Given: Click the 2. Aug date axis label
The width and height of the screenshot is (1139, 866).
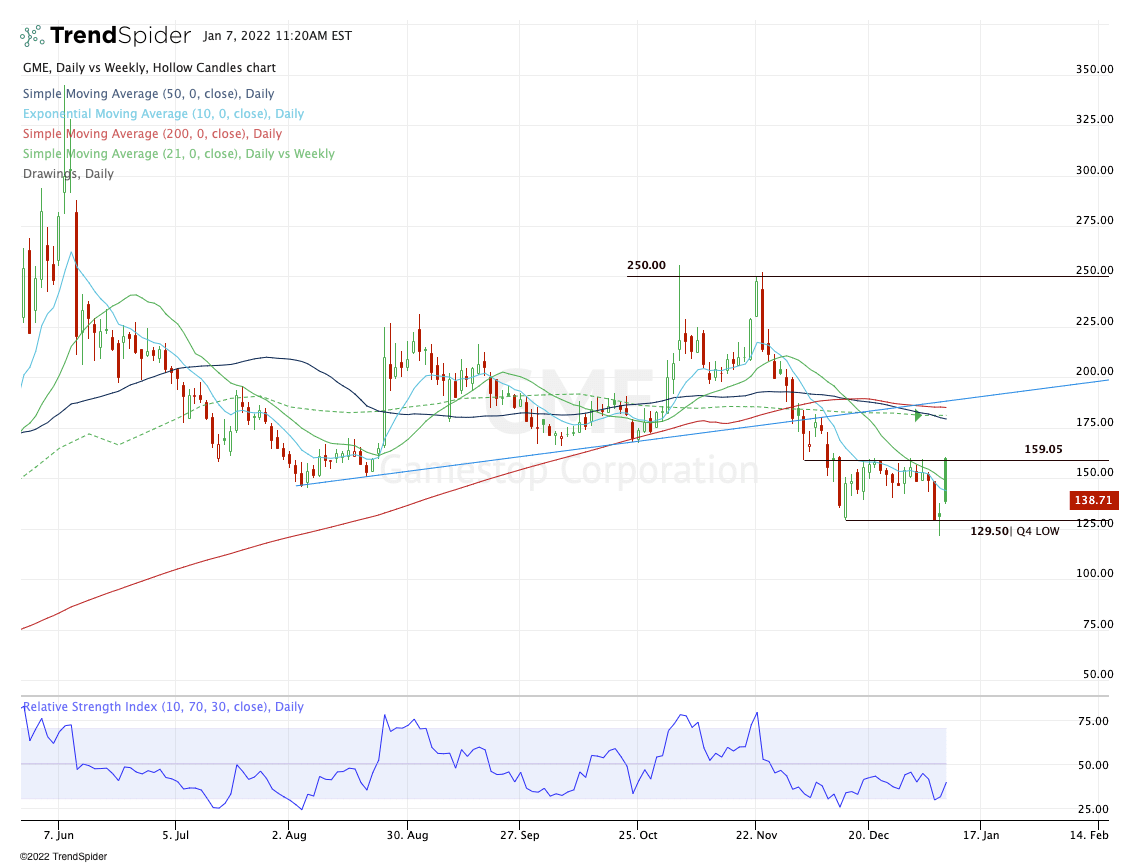Looking at the screenshot, I should point(289,835).
